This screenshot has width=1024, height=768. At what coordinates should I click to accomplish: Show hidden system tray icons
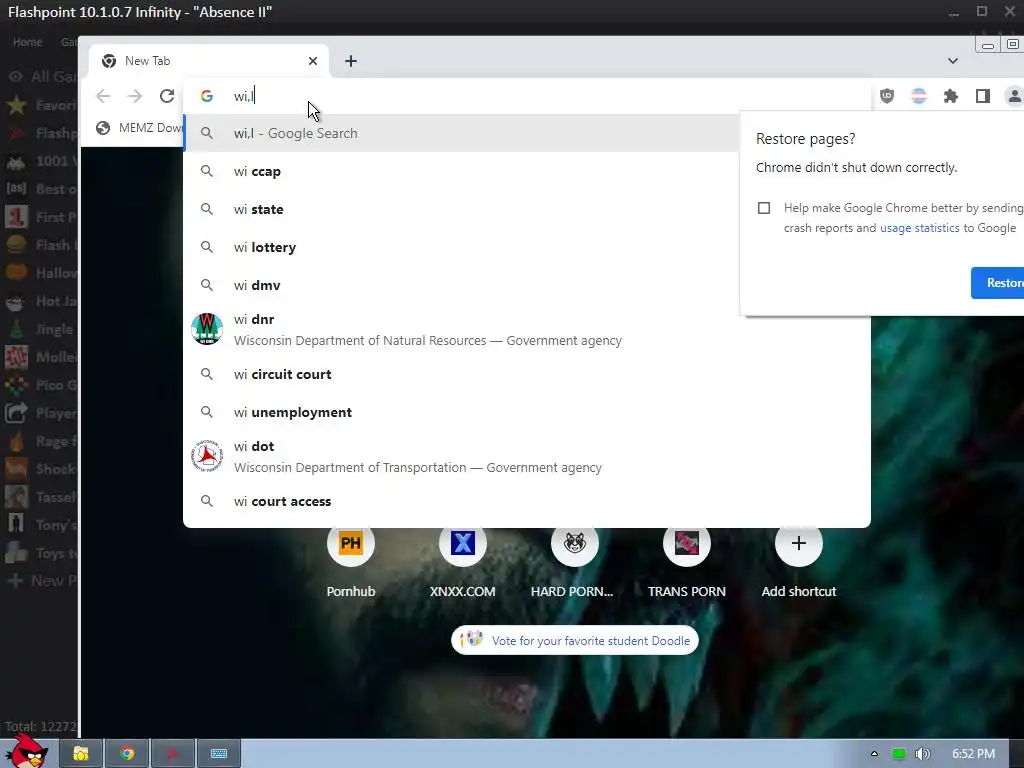click(x=874, y=754)
